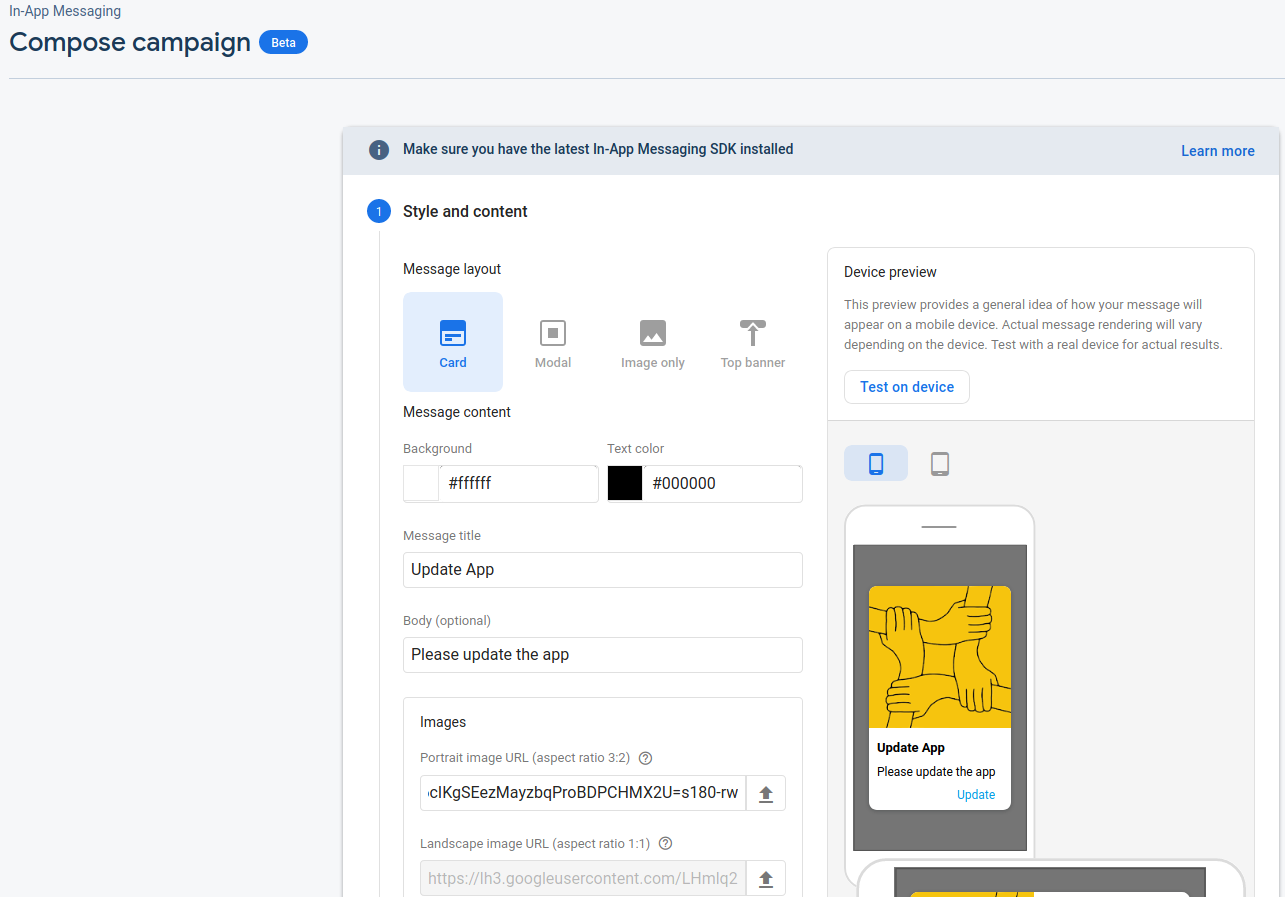Click the 'Message content' label
1285x897 pixels.
click(457, 412)
